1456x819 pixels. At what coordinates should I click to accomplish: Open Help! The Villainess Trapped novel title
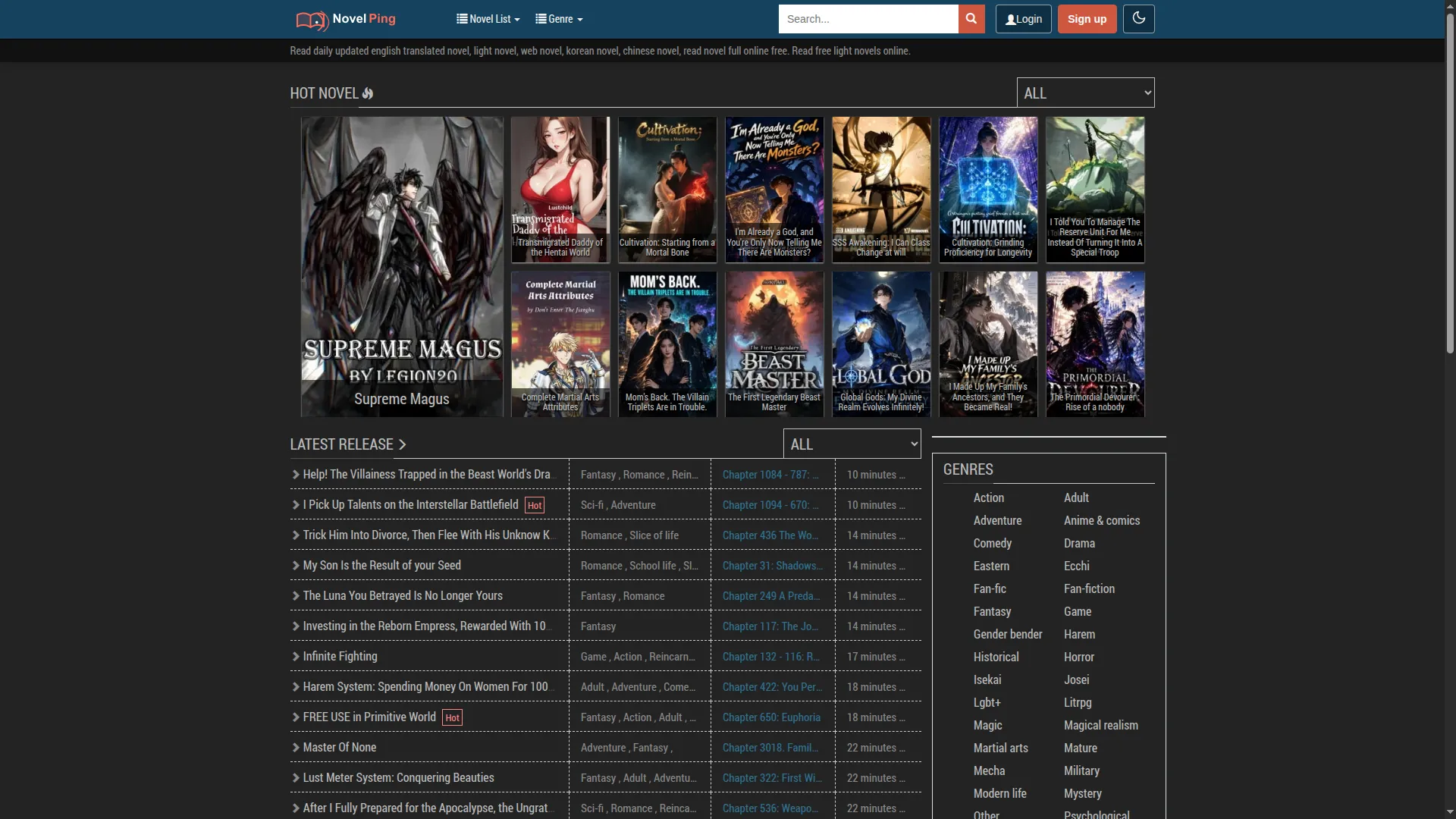(x=429, y=474)
